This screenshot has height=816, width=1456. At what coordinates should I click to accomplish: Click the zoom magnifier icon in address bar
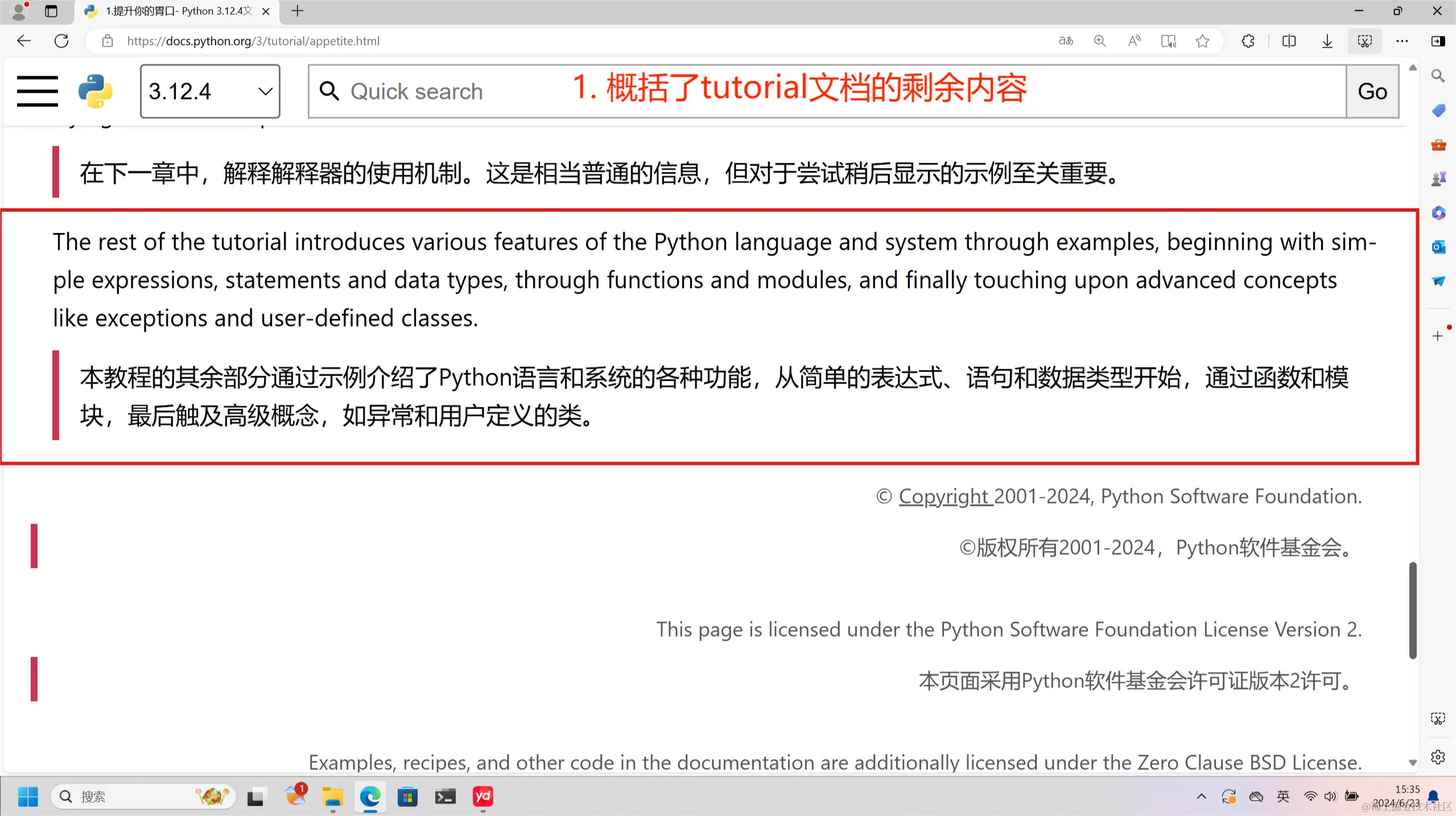pyautogui.click(x=1100, y=41)
